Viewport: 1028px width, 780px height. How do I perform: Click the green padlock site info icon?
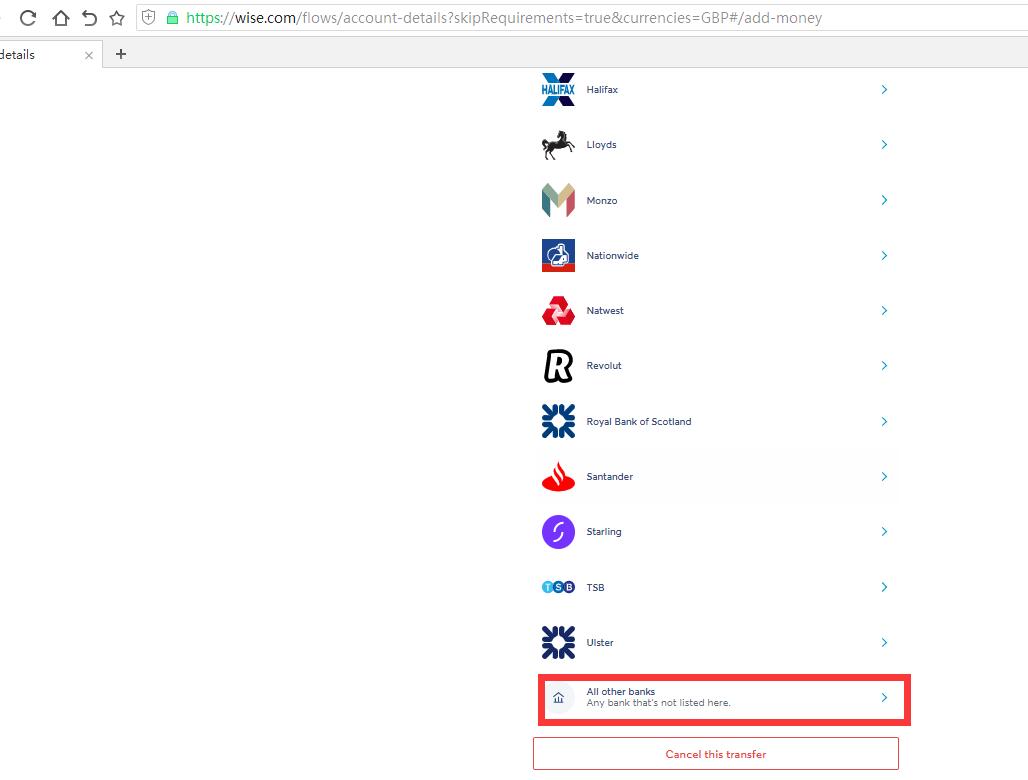tap(172, 18)
